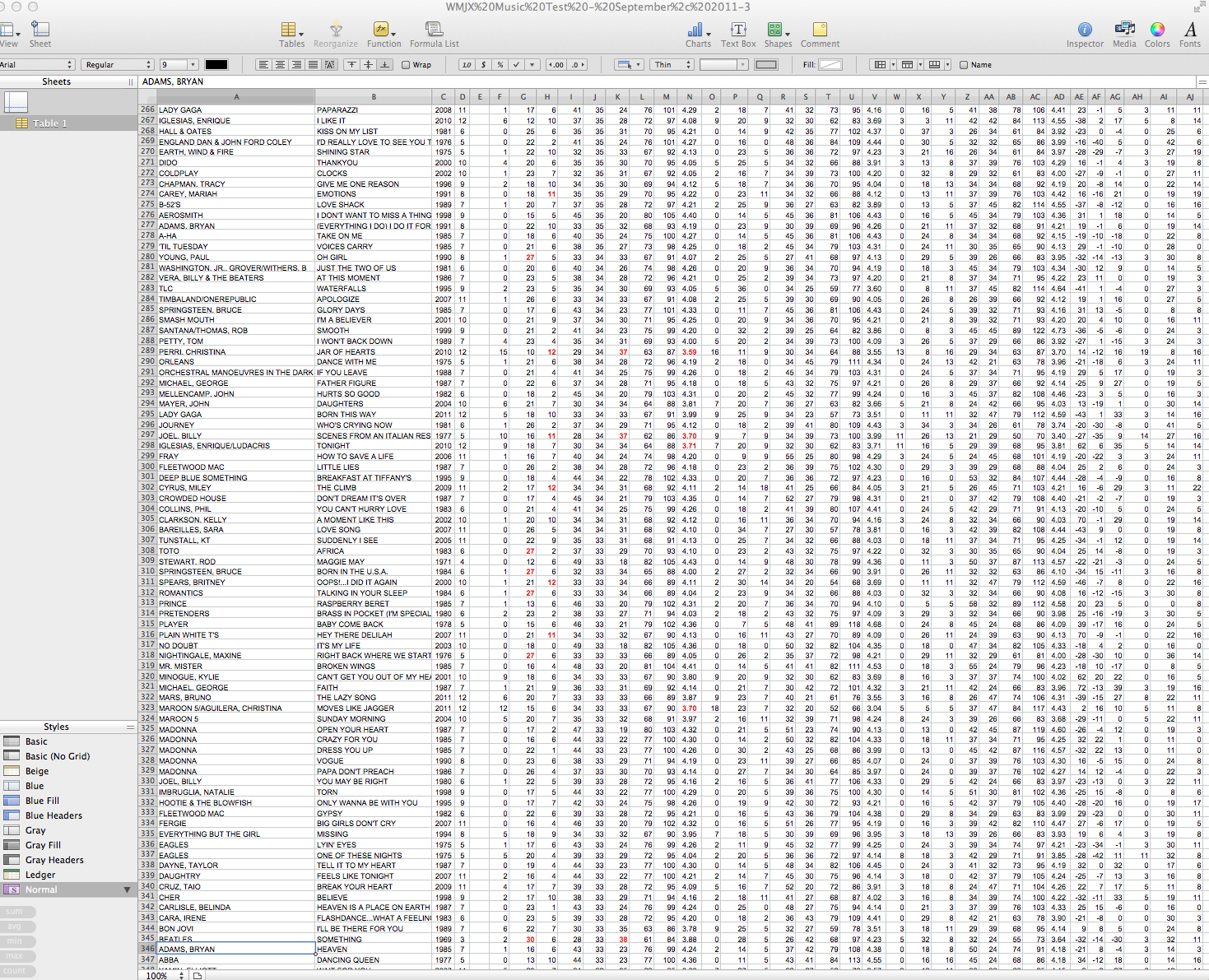Align cell contents to top
The height and width of the screenshot is (980, 1209).
point(351,64)
